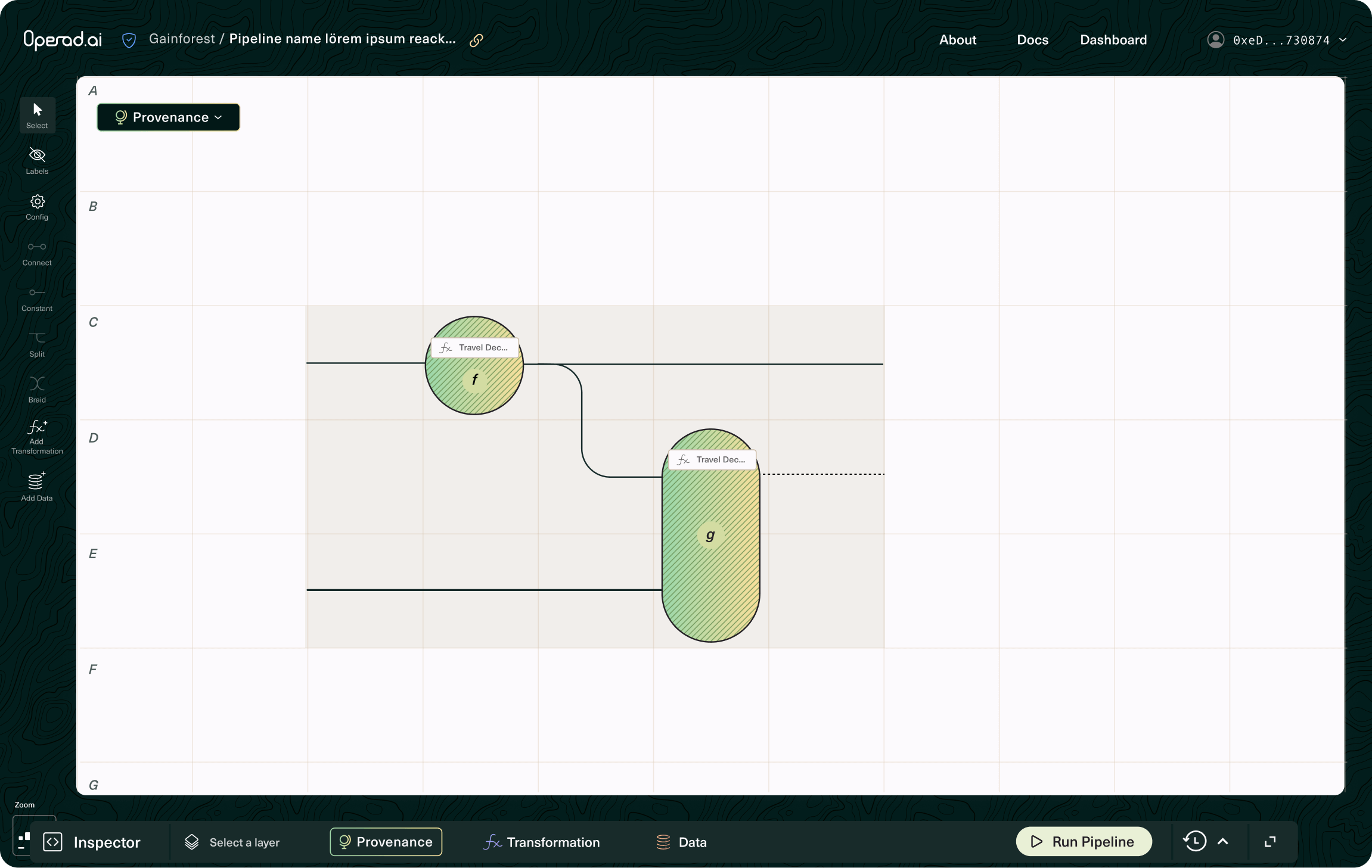Image resolution: width=1372 pixels, height=868 pixels.
Task: Select the Select arrow tool
Action: [37, 115]
